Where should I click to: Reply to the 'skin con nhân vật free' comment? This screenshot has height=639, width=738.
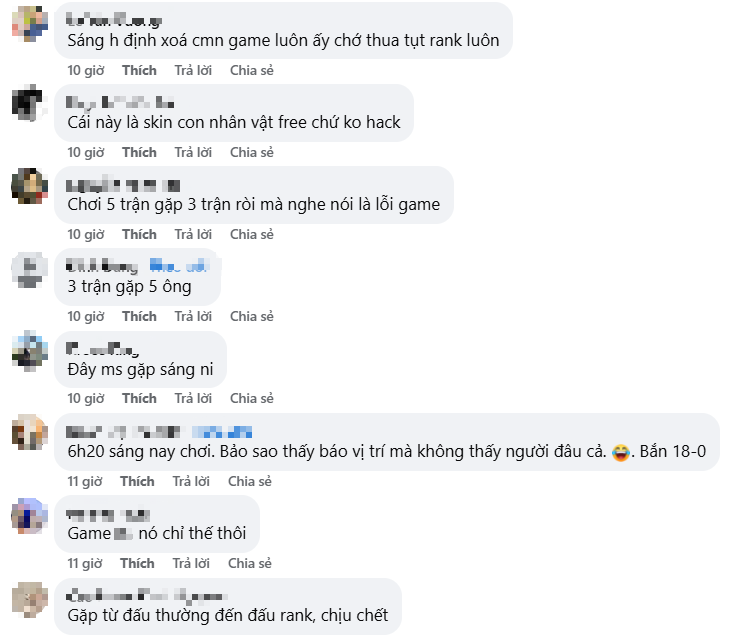tap(193, 152)
